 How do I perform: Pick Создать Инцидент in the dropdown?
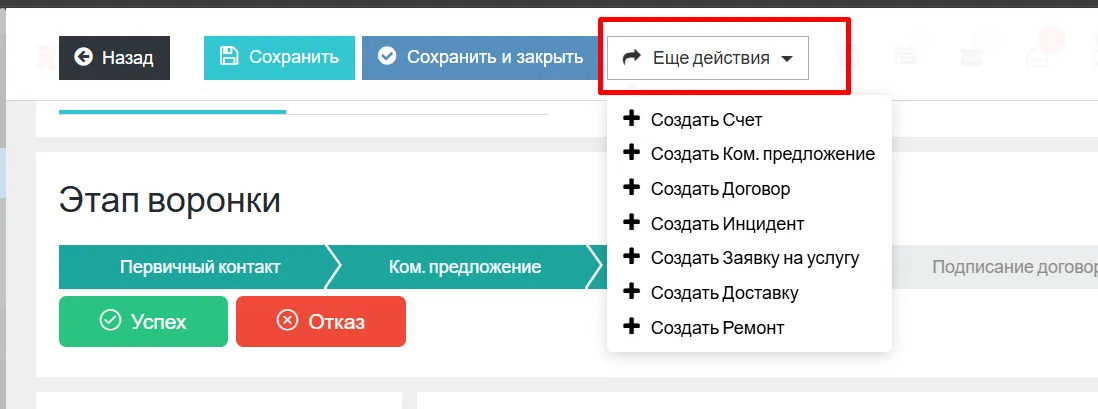(x=727, y=224)
